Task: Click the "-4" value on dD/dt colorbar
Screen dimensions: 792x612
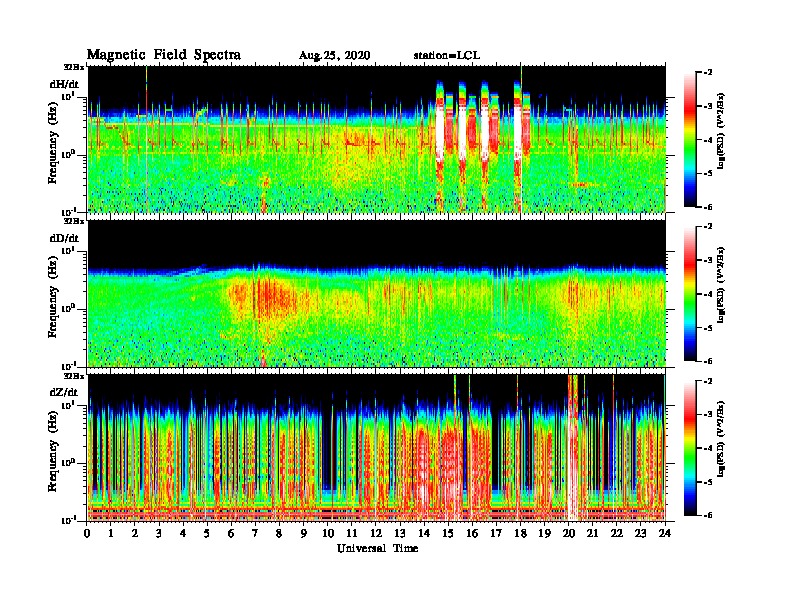Action: [708, 294]
